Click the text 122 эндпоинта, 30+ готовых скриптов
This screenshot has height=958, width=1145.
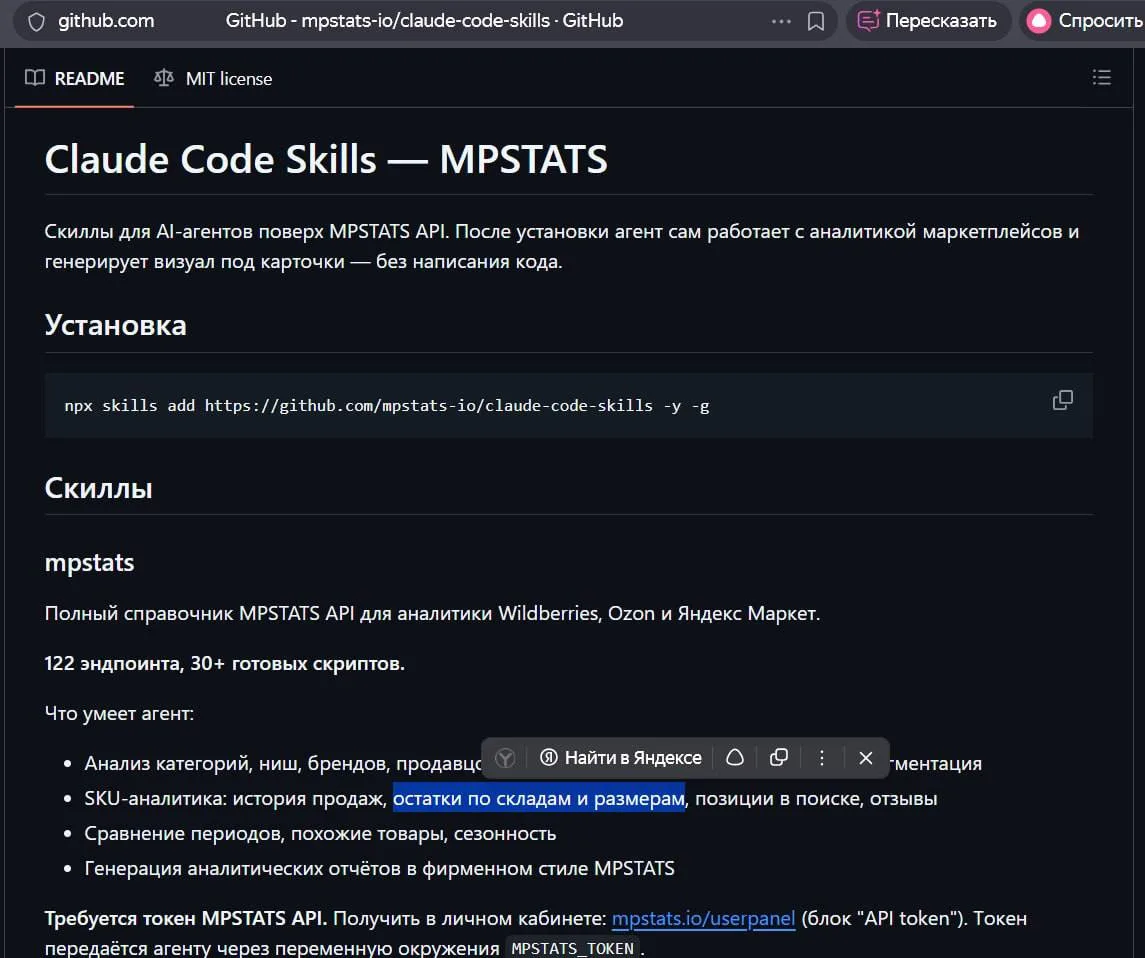click(224, 664)
